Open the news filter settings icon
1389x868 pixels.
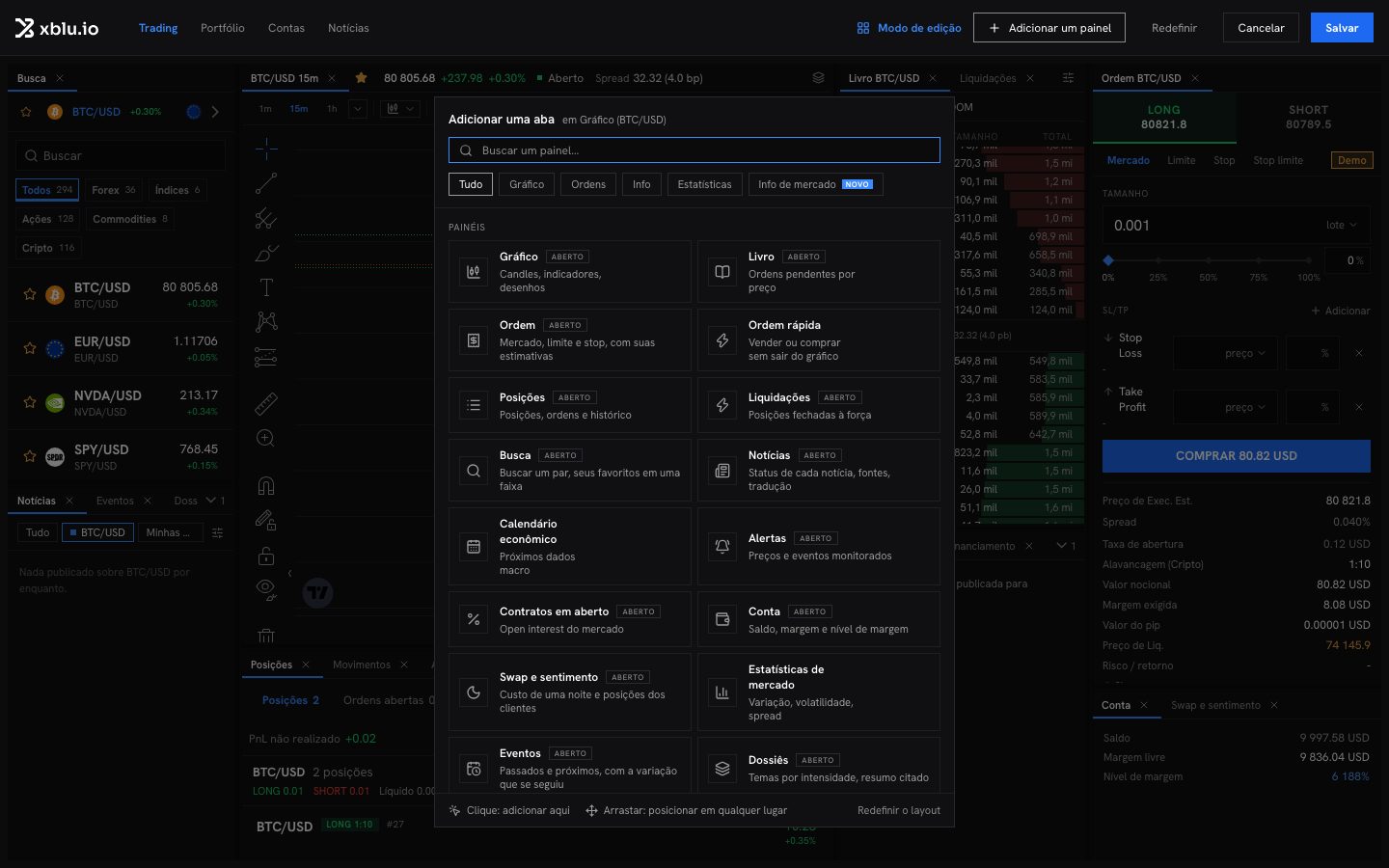click(x=217, y=532)
